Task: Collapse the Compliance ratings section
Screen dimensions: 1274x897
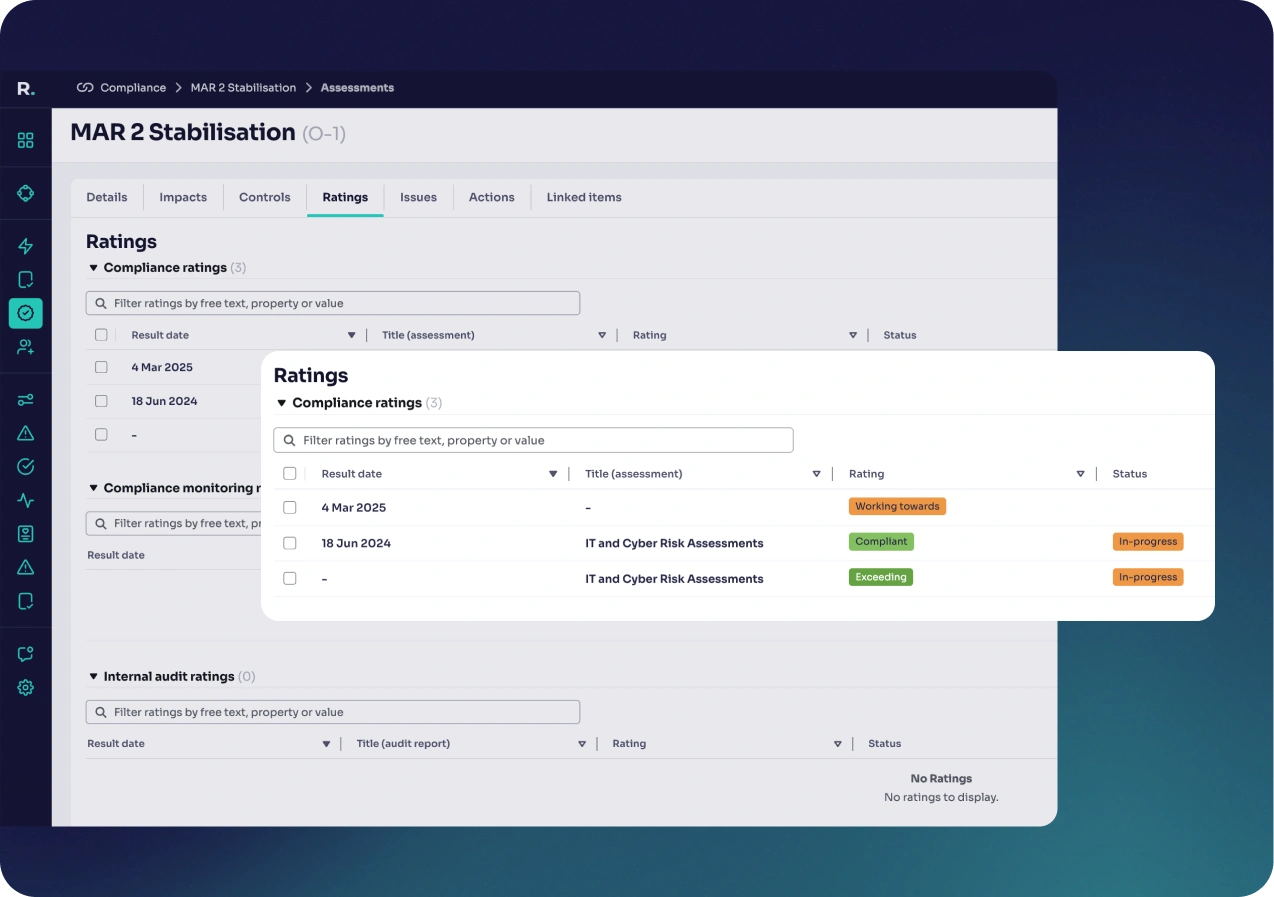Action: pyautogui.click(x=281, y=402)
